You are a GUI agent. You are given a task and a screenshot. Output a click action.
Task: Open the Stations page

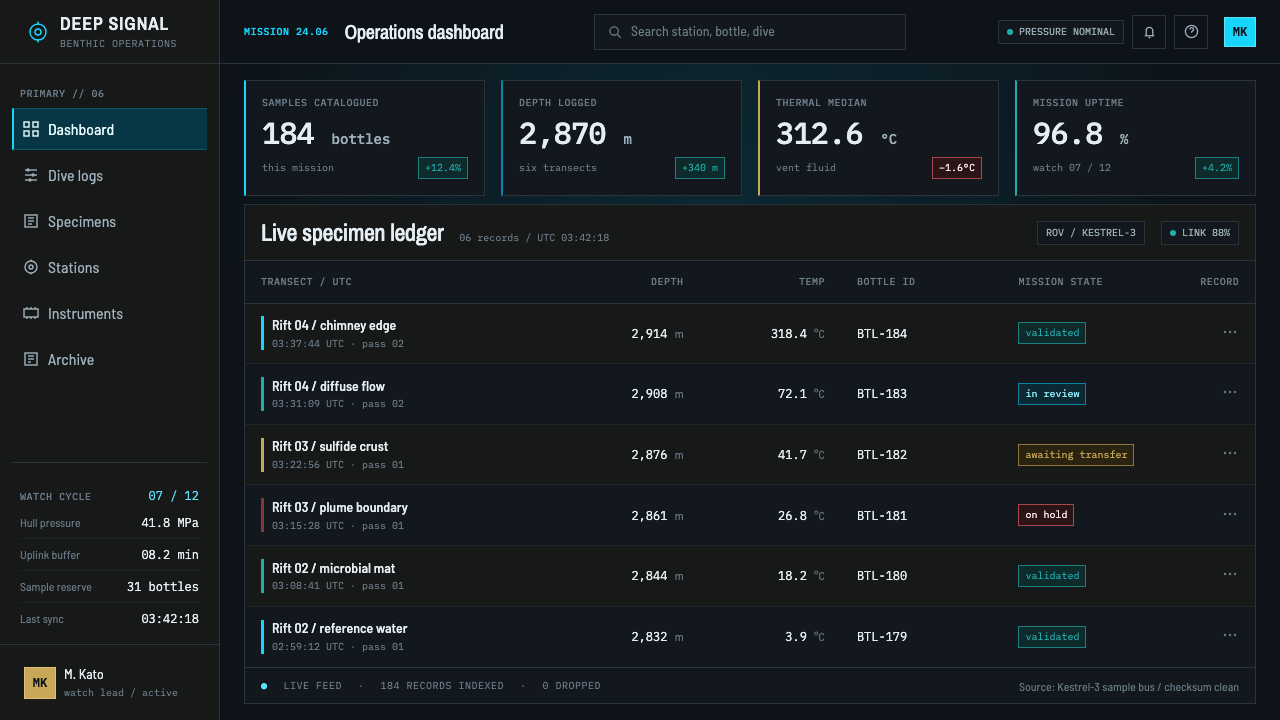coord(110,267)
